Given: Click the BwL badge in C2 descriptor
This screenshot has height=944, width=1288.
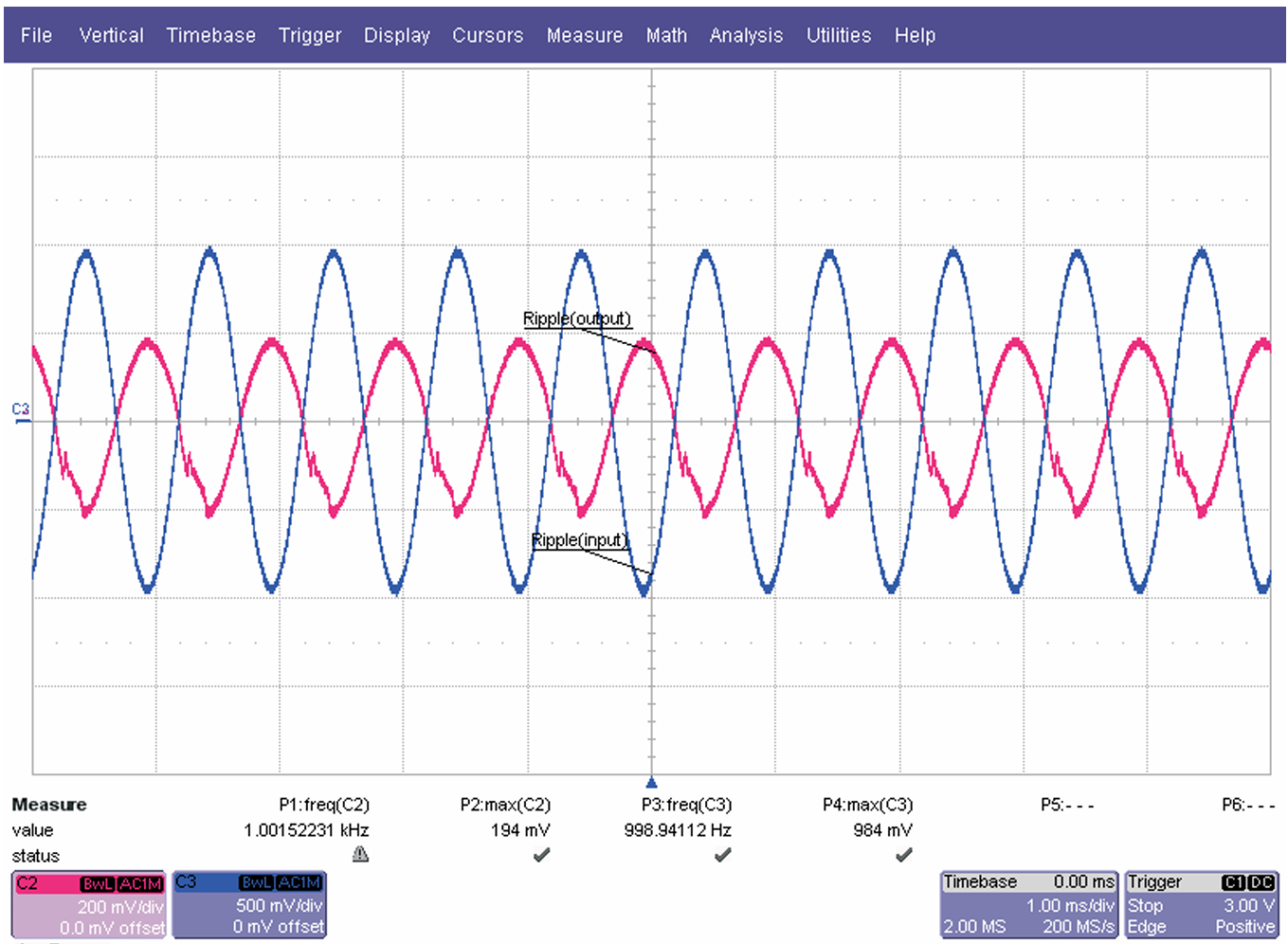Looking at the screenshot, I should (x=98, y=883).
